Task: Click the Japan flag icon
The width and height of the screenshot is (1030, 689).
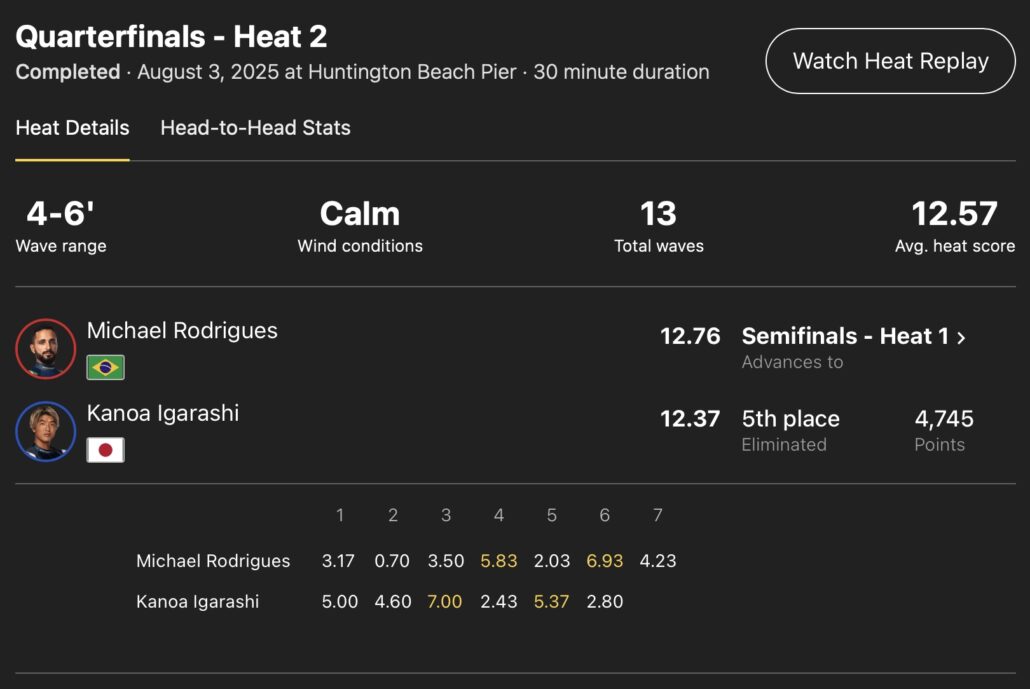Action: coord(105,450)
